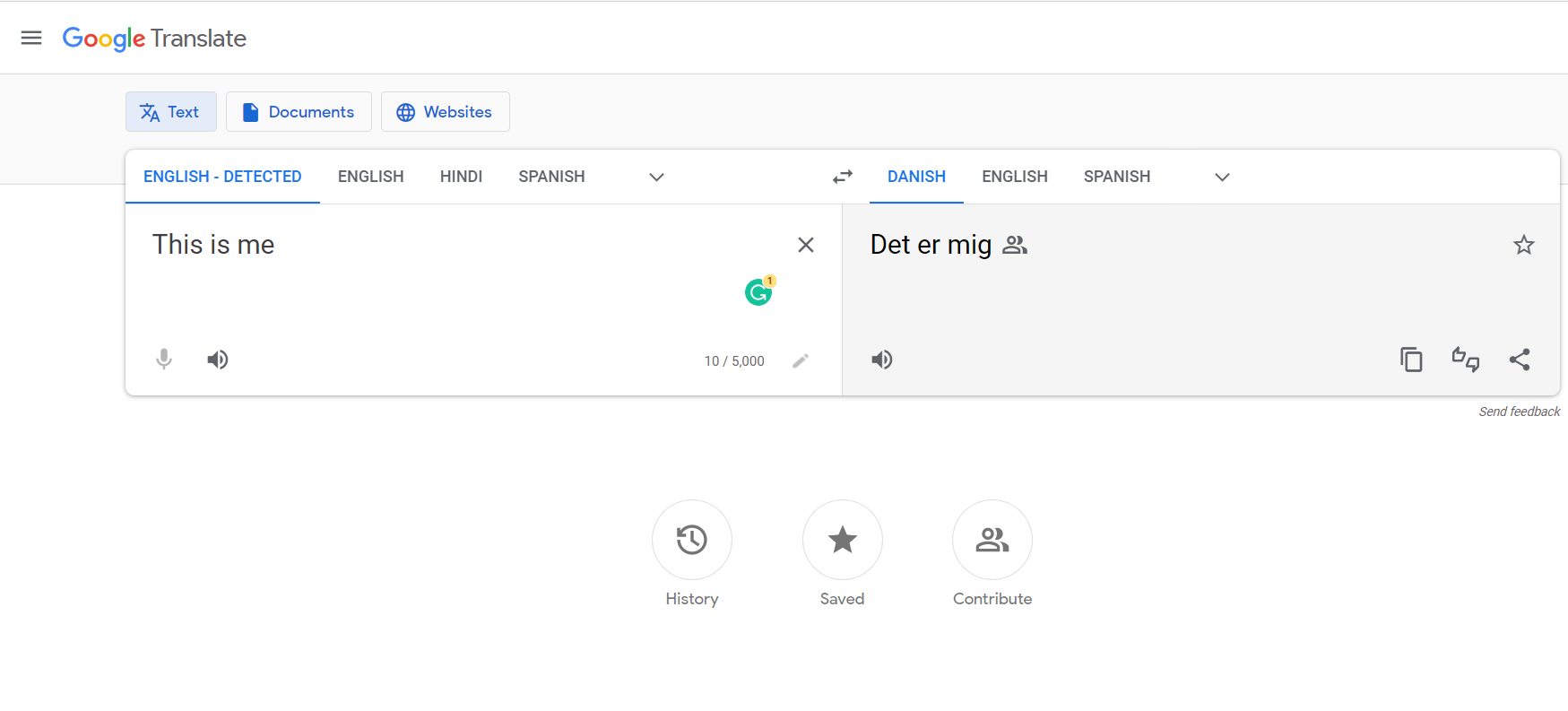The image size is (1568, 711).
Task: Swap source and target languages
Action: click(x=843, y=177)
